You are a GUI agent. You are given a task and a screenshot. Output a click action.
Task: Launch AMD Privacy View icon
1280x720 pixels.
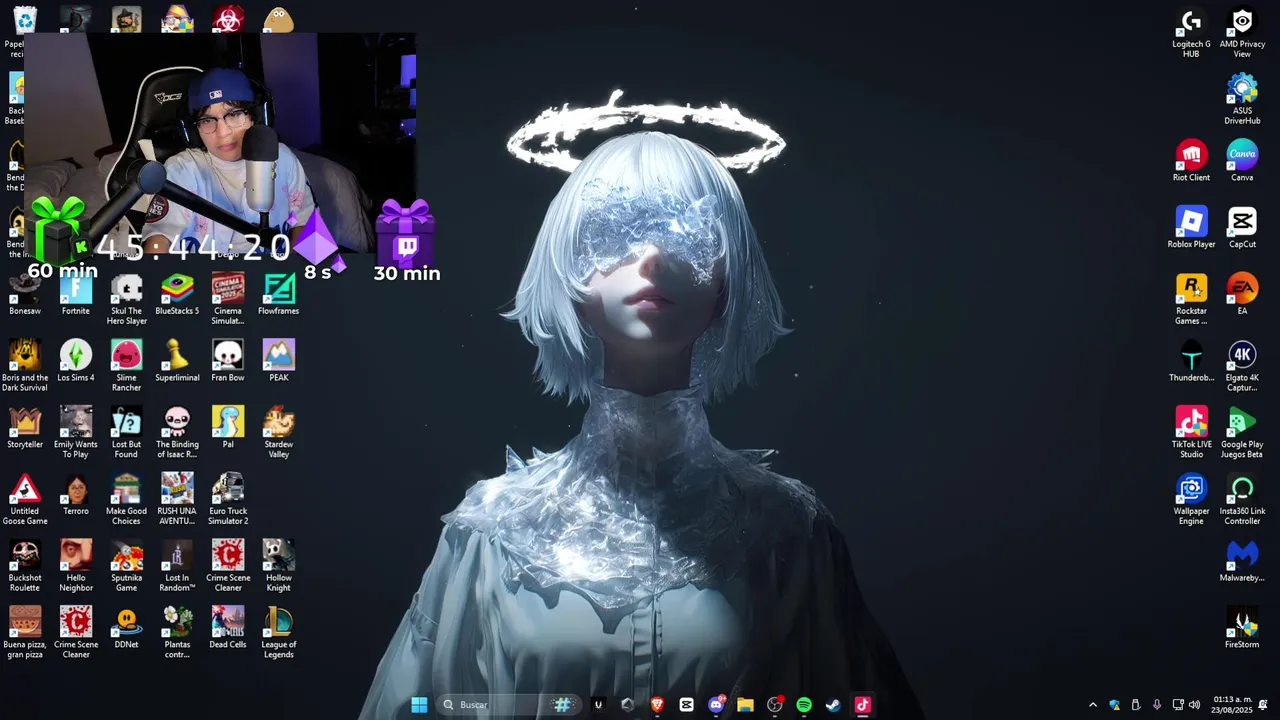[1242, 33]
